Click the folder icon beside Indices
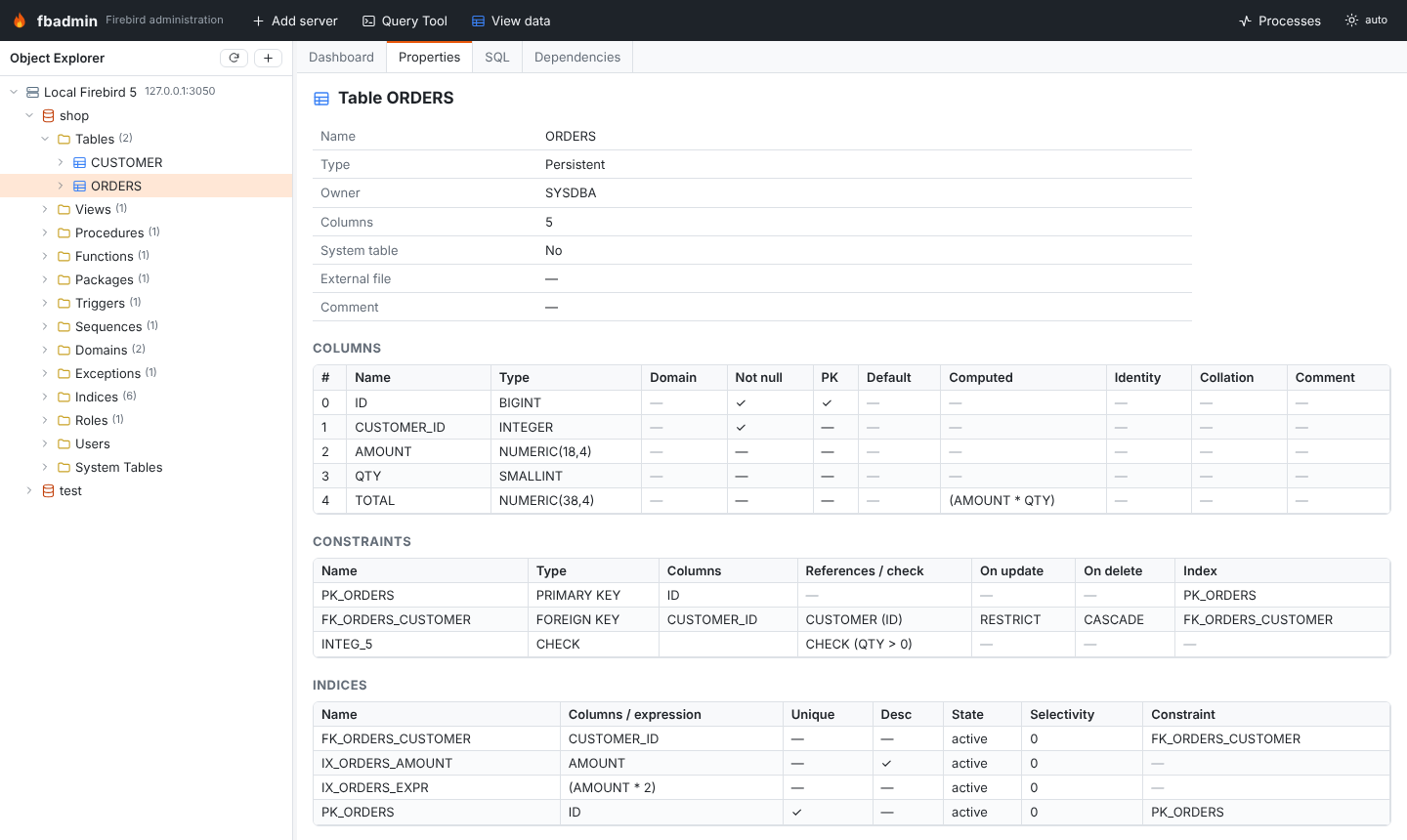The width and height of the screenshot is (1407, 840). tap(64, 397)
